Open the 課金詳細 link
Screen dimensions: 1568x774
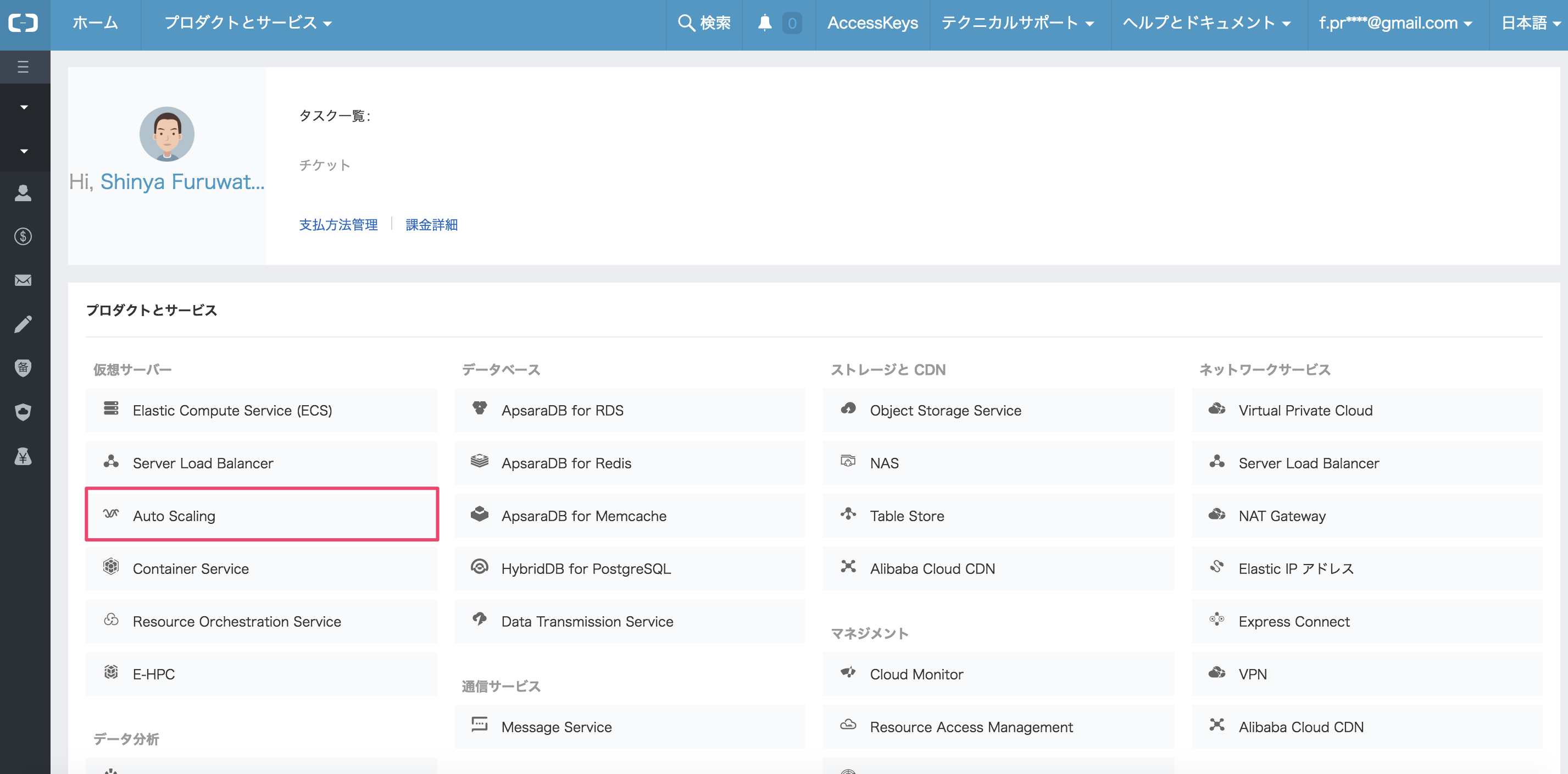coord(432,225)
